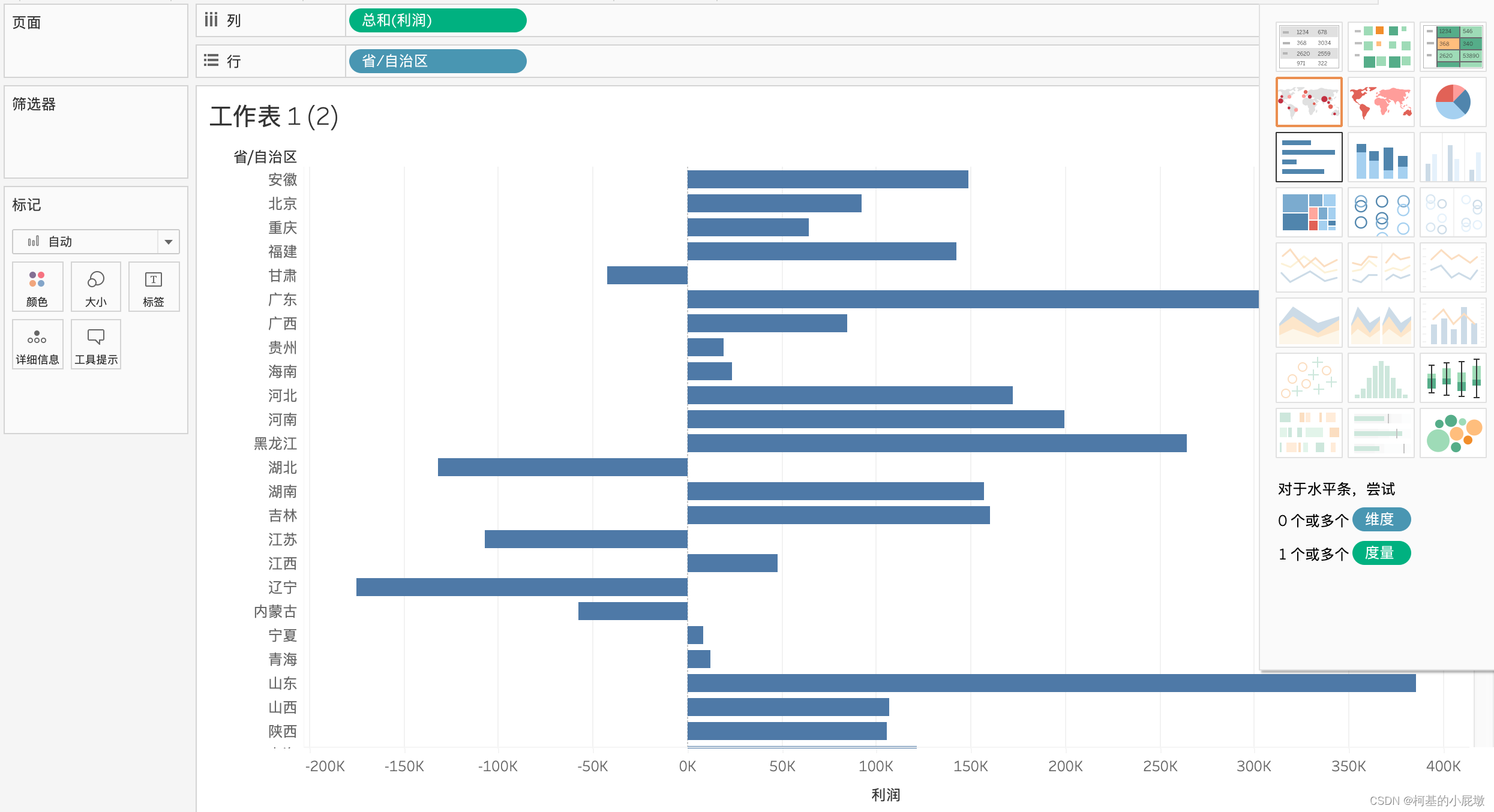Image resolution: width=1494 pixels, height=812 pixels.
Task: Click the 度量 button in Show Me hint
Action: [1381, 552]
